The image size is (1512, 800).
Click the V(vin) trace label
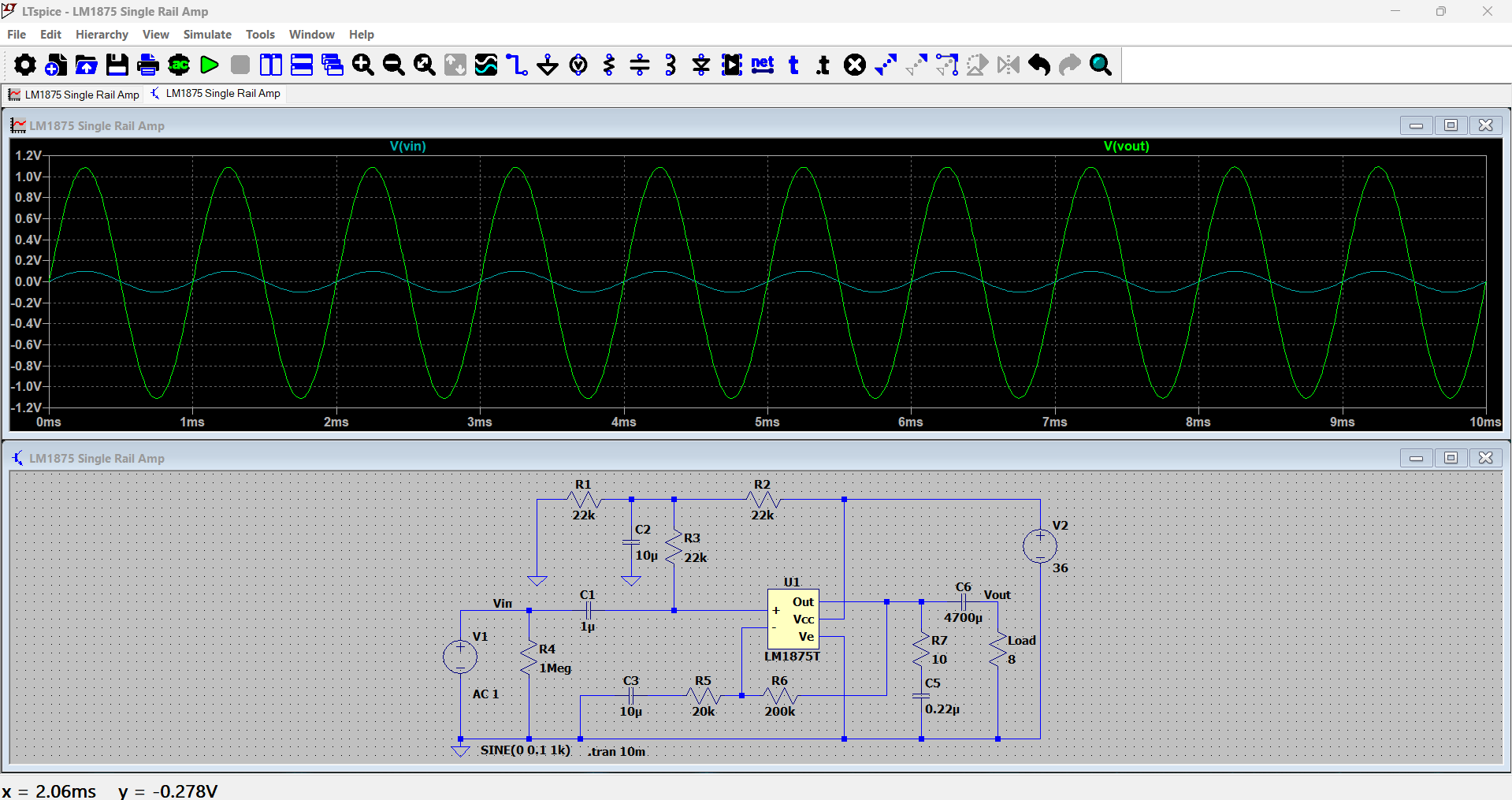click(x=407, y=147)
